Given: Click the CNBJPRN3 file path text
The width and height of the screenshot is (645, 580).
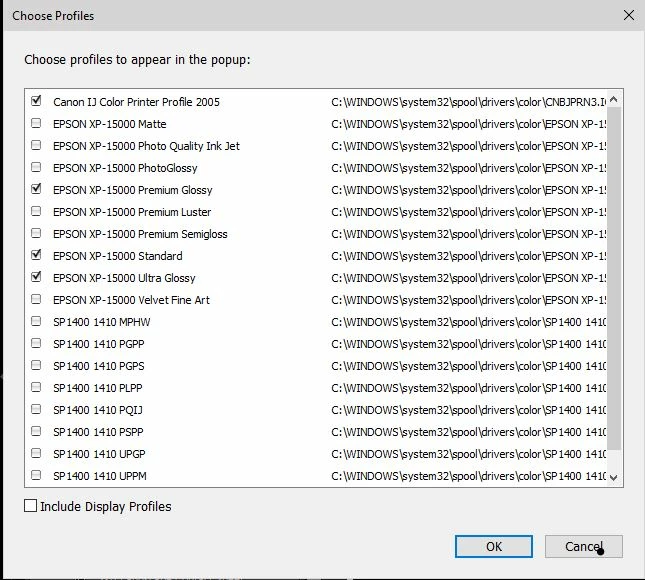Looking at the screenshot, I should [469, 102].
